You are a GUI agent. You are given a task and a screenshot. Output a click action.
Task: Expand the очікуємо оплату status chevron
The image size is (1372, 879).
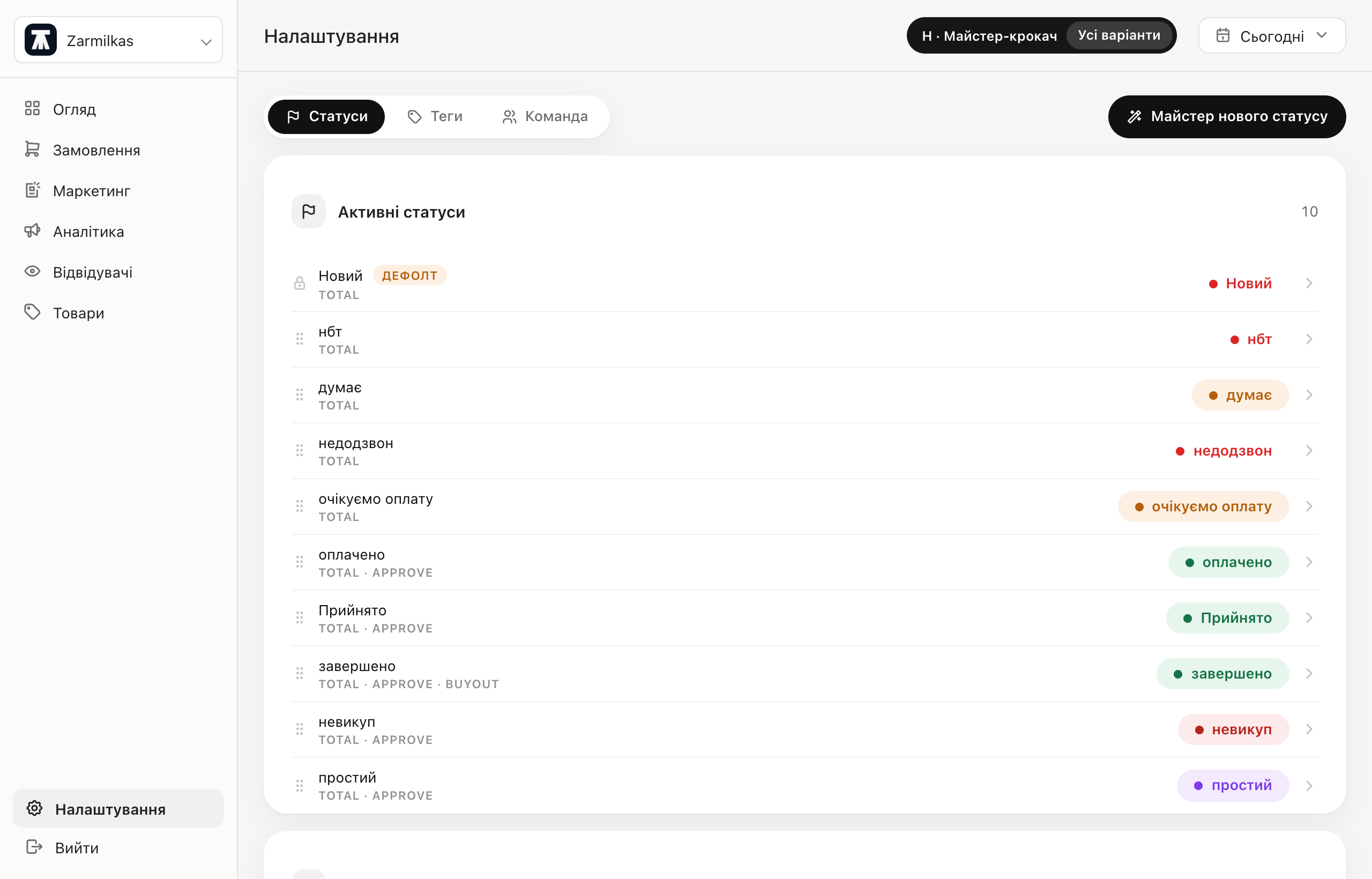(1309, 506)
